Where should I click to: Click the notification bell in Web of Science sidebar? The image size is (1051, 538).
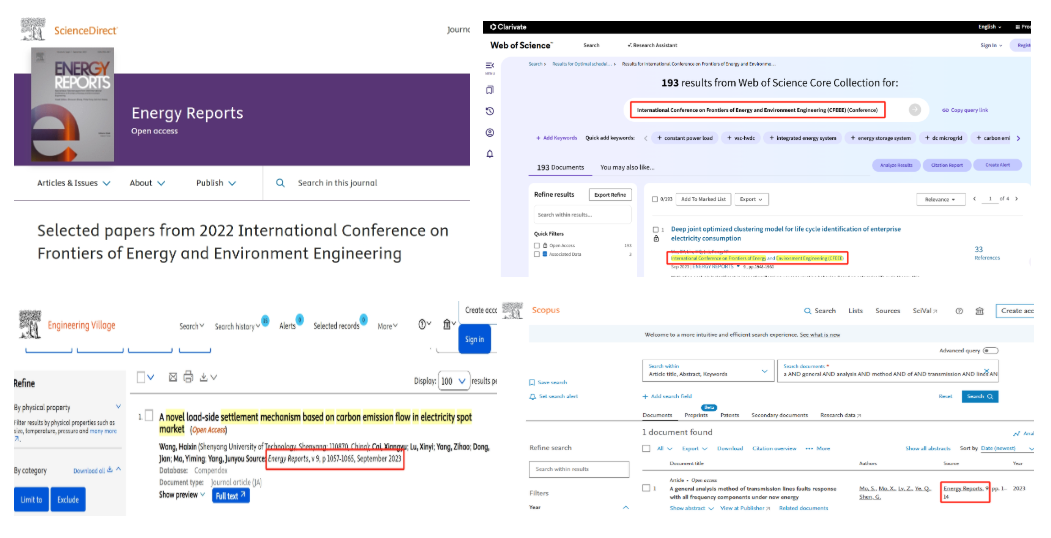(490, 154)
